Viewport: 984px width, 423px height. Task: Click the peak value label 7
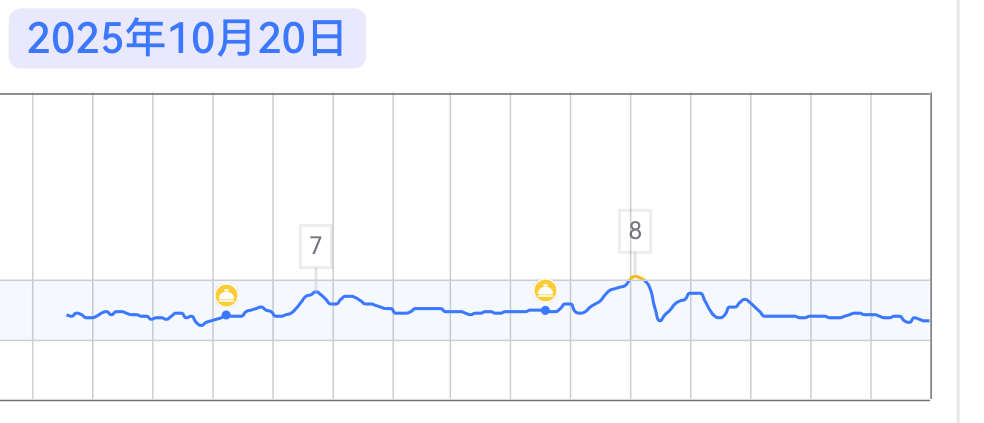(316, 245)
